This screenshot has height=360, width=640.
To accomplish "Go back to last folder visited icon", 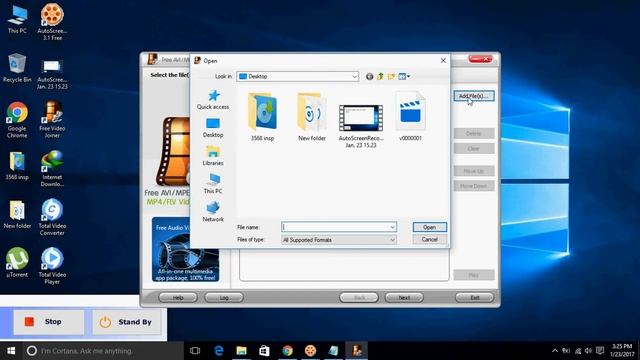I will 369,76.
